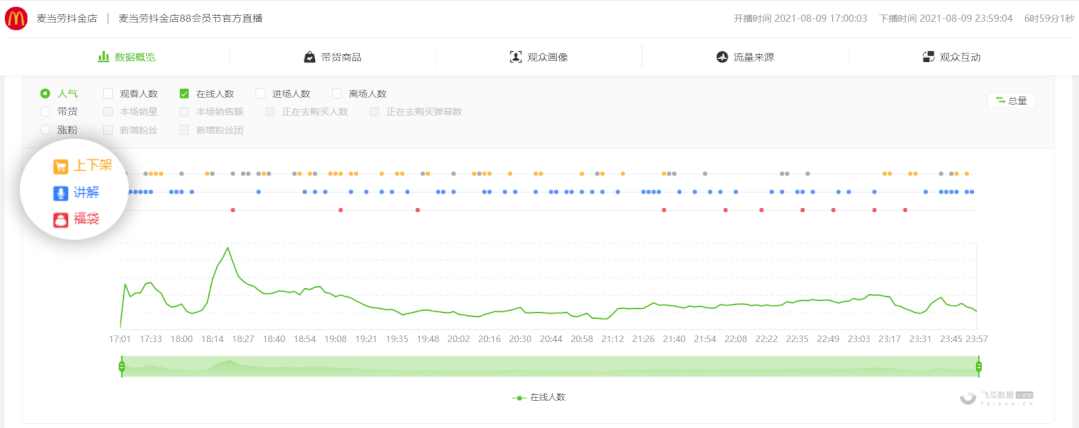
Task: Click the 福袋 red bag icon
Action: [x=61, y=220]
